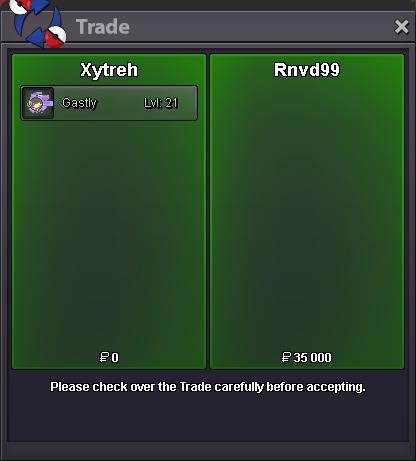Click the empty area under Gastly in Xytreh panel
The width and height of the screenshot is (416, 461).
pos(109,235)
